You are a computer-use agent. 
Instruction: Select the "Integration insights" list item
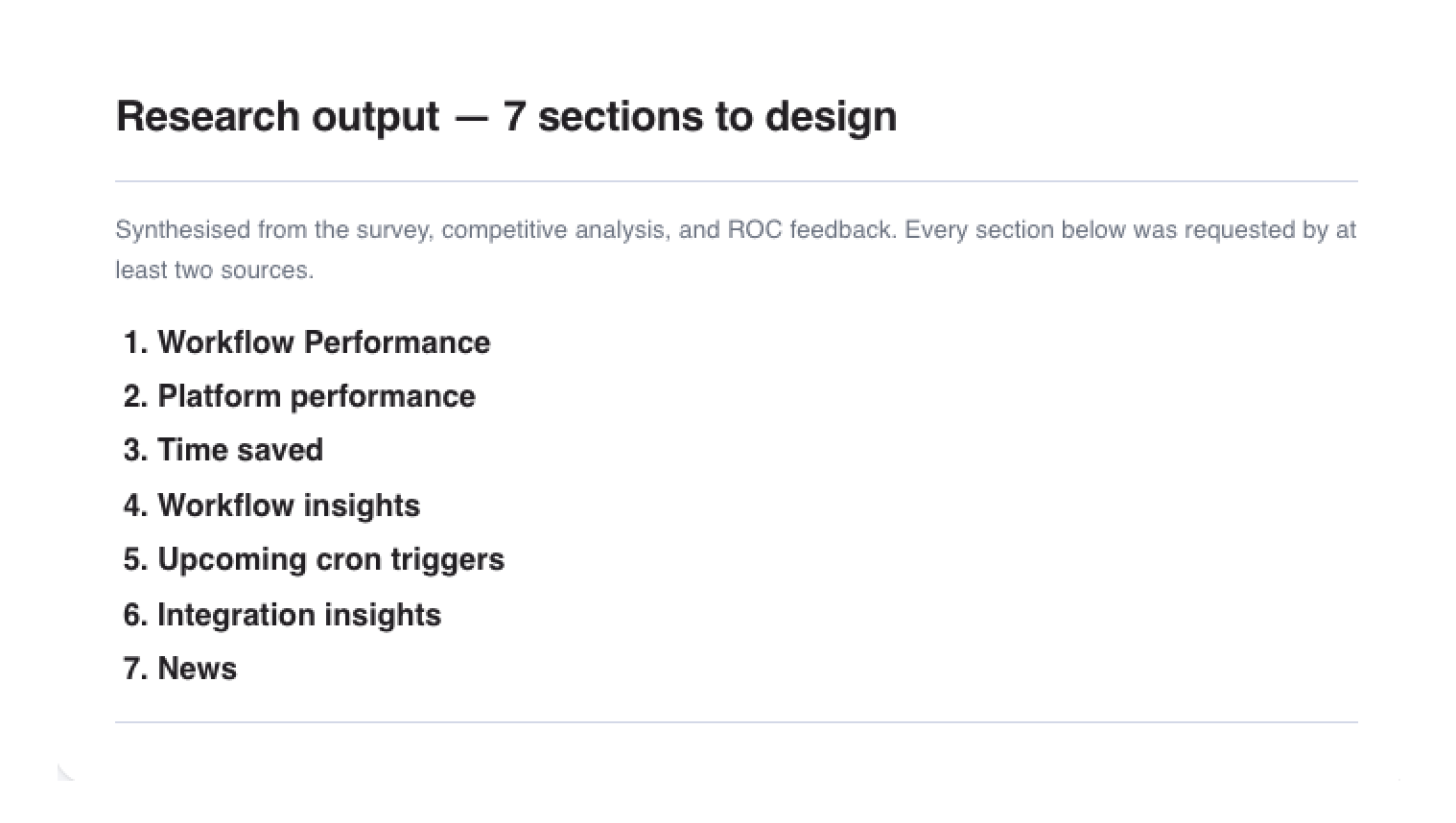(298, 615)
